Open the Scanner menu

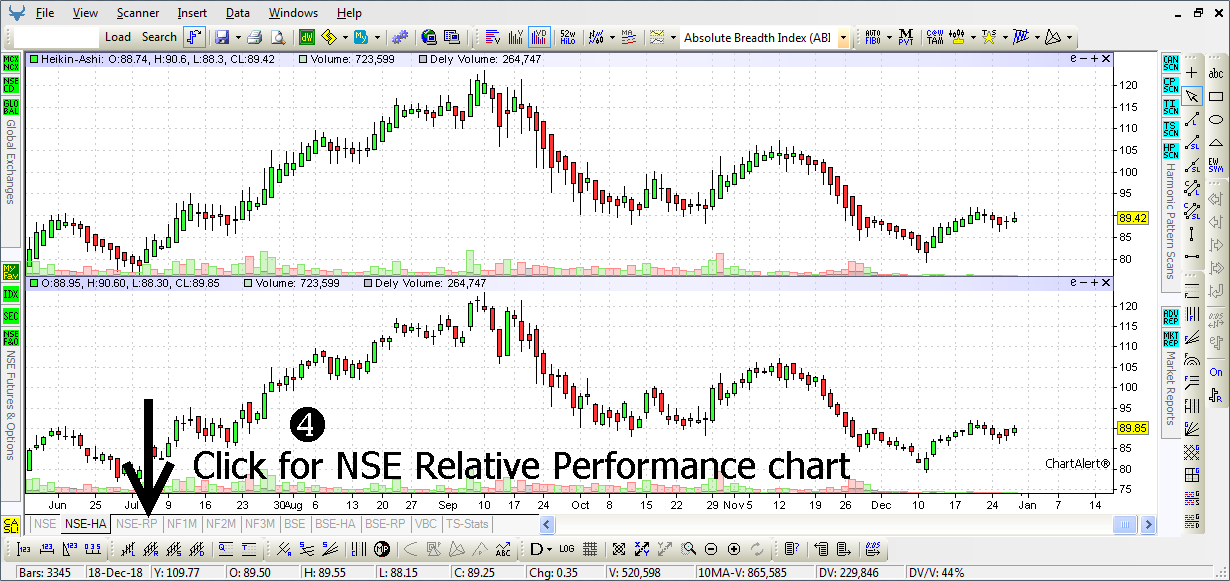pos(137,13)
